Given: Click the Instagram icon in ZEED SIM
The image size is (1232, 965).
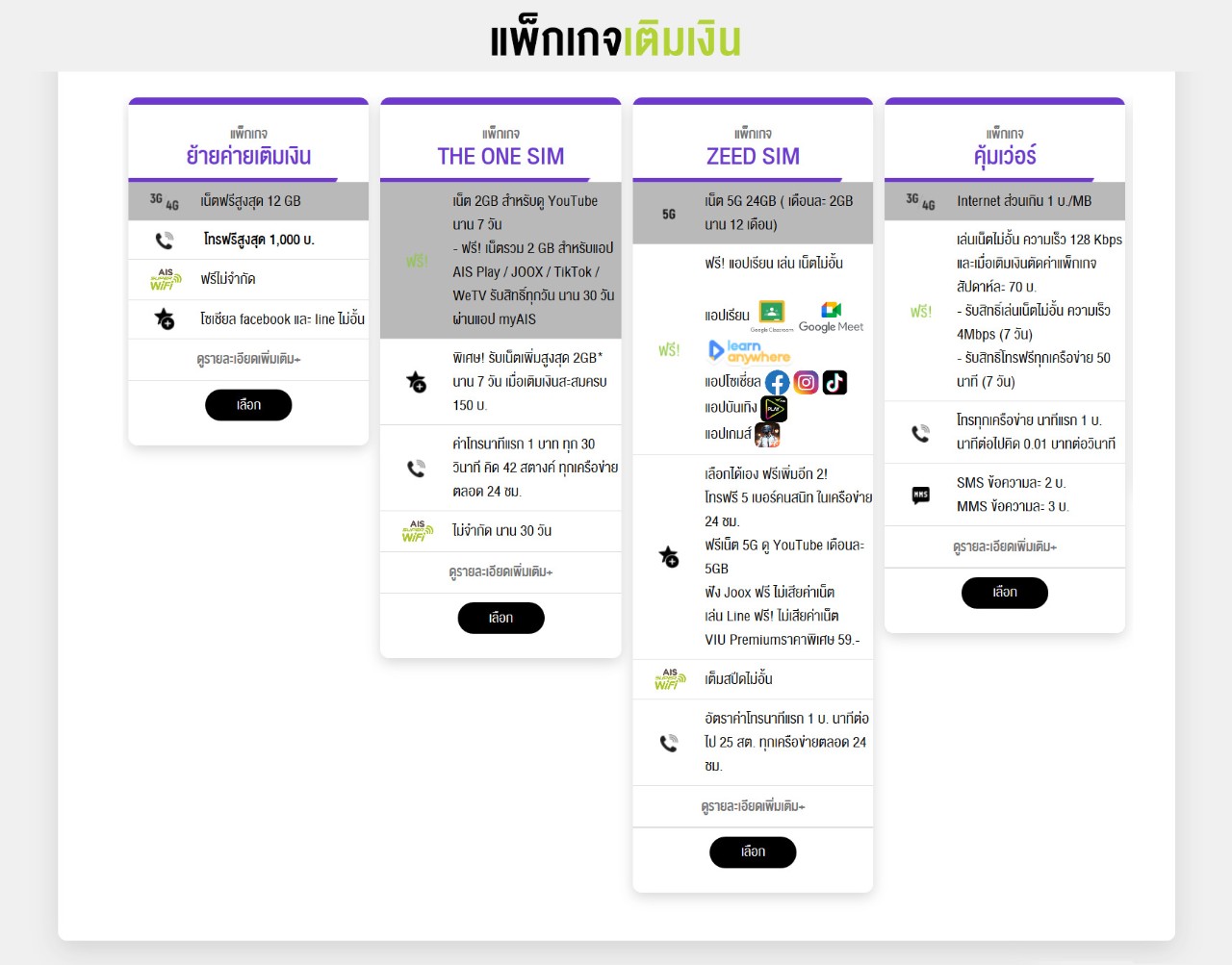Looking at the screenshot, I should pyautogui.click(x=806, y=382).
